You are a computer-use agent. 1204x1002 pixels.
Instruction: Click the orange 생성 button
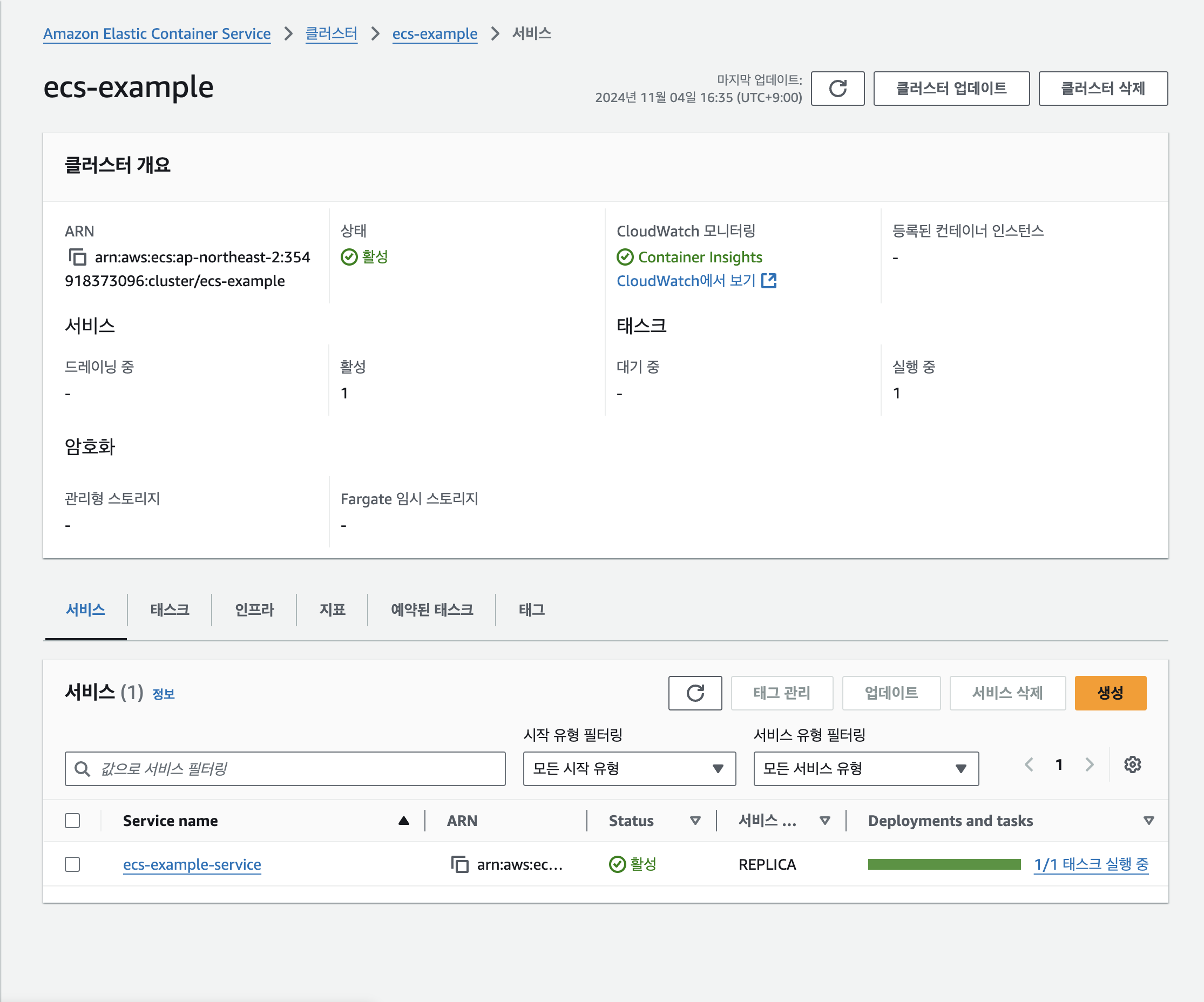click(1110, 693)
